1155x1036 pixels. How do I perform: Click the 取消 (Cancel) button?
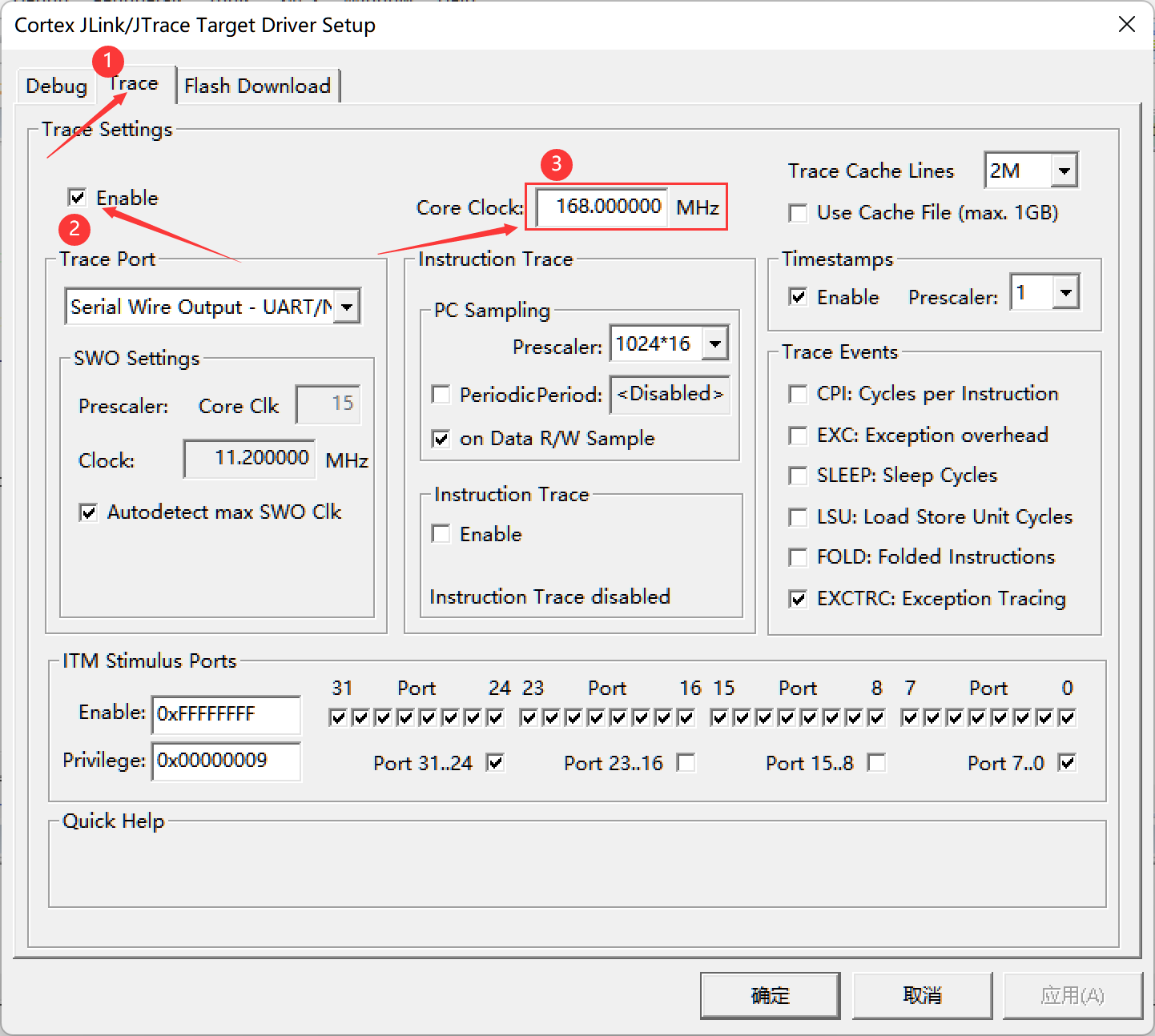tap(922, 995)
